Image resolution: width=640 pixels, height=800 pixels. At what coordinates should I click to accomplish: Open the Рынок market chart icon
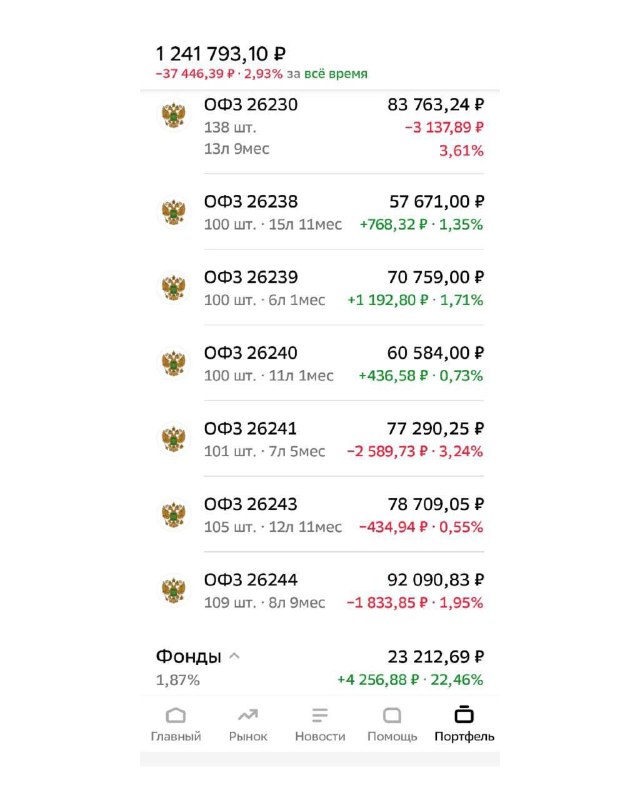point(248,715)
